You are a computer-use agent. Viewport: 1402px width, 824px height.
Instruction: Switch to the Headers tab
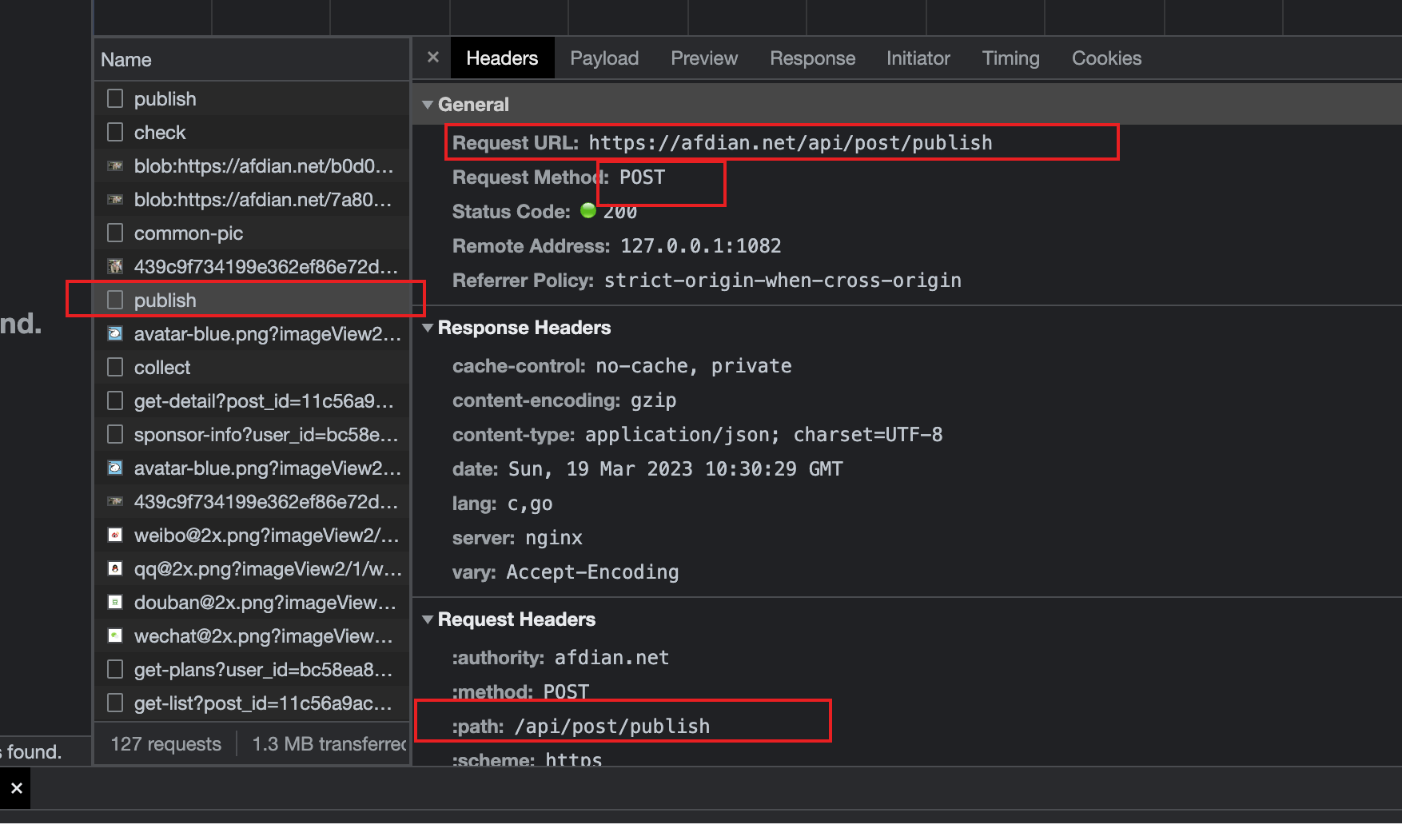tap(502, 58)
